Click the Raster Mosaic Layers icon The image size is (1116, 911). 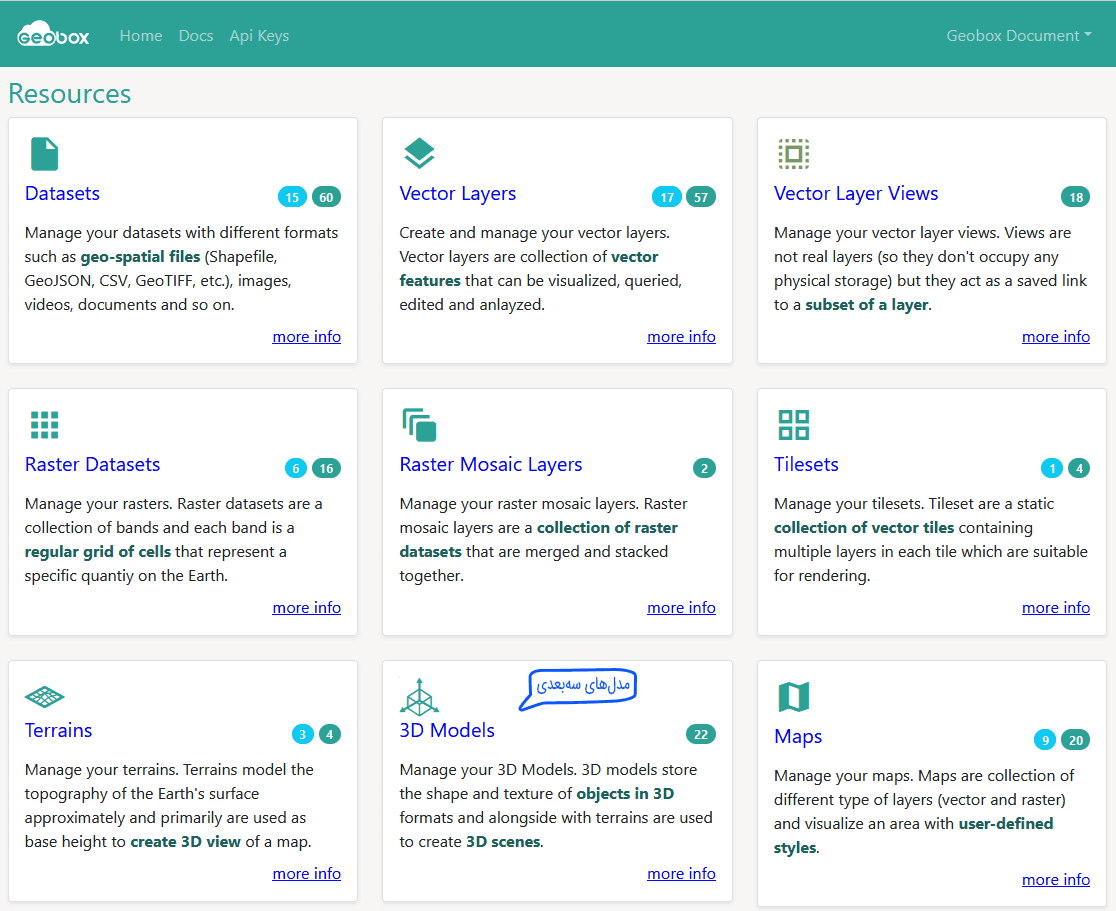pos(419,425)
